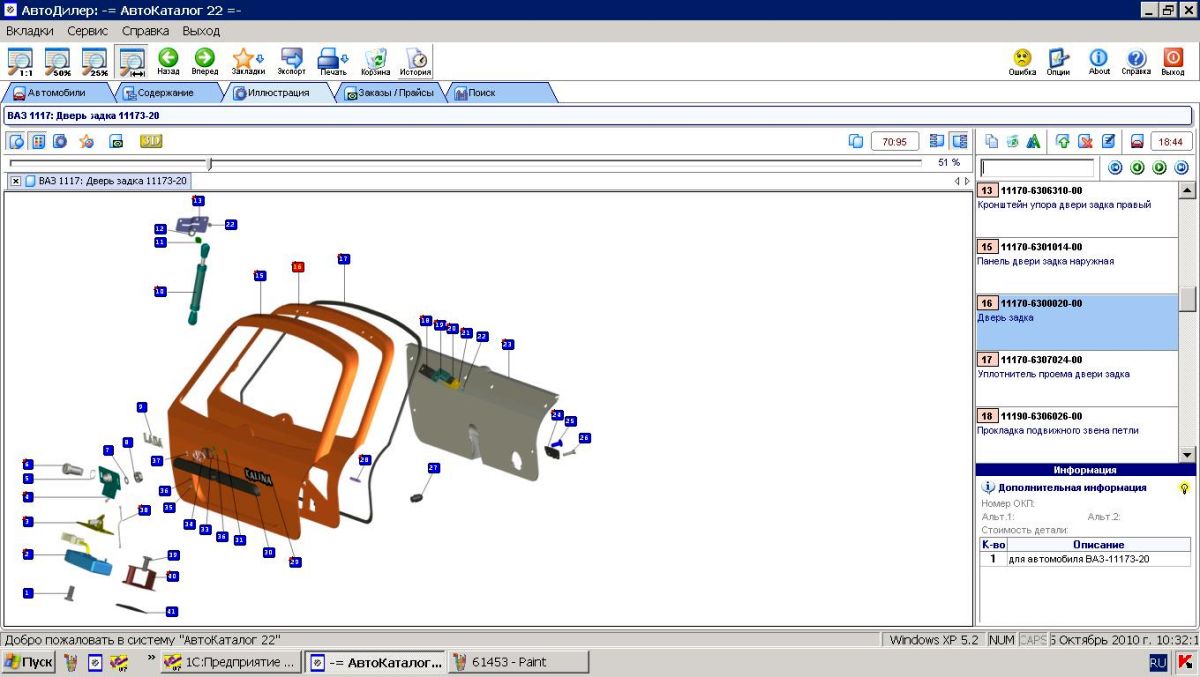Click the Экспорт toolbar icon
The height and width of the screenshot is (677, 1200).
pos(292,62)
